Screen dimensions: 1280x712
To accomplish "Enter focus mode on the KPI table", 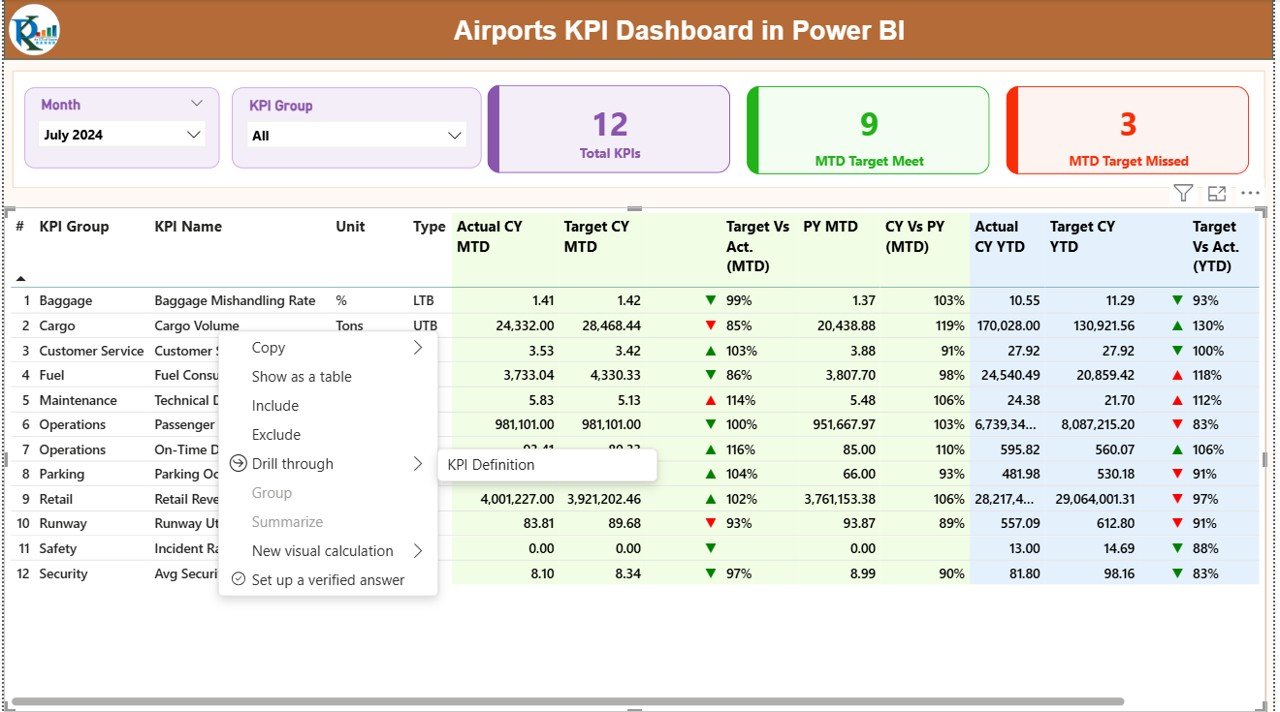I will coord(1216,193).
